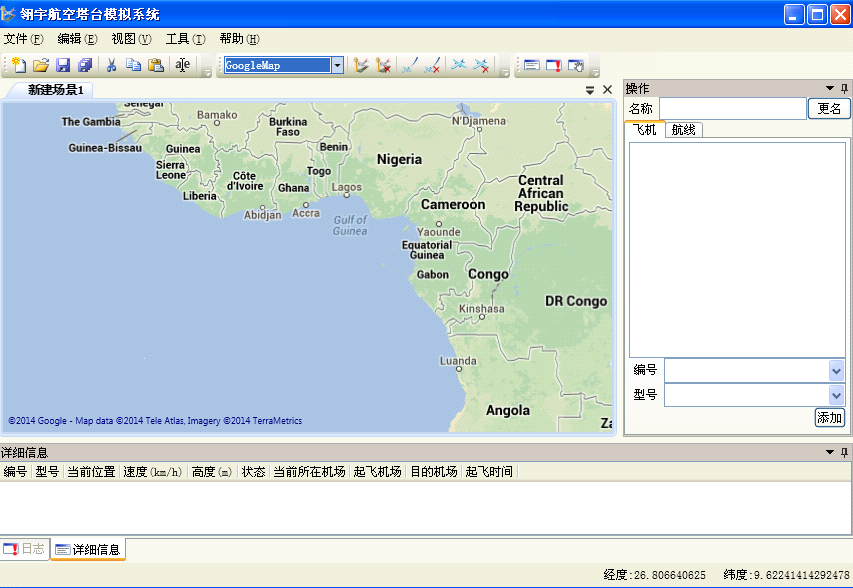Click the delete route icon with red X
This screenshot has width=853, height=588.
432,65
